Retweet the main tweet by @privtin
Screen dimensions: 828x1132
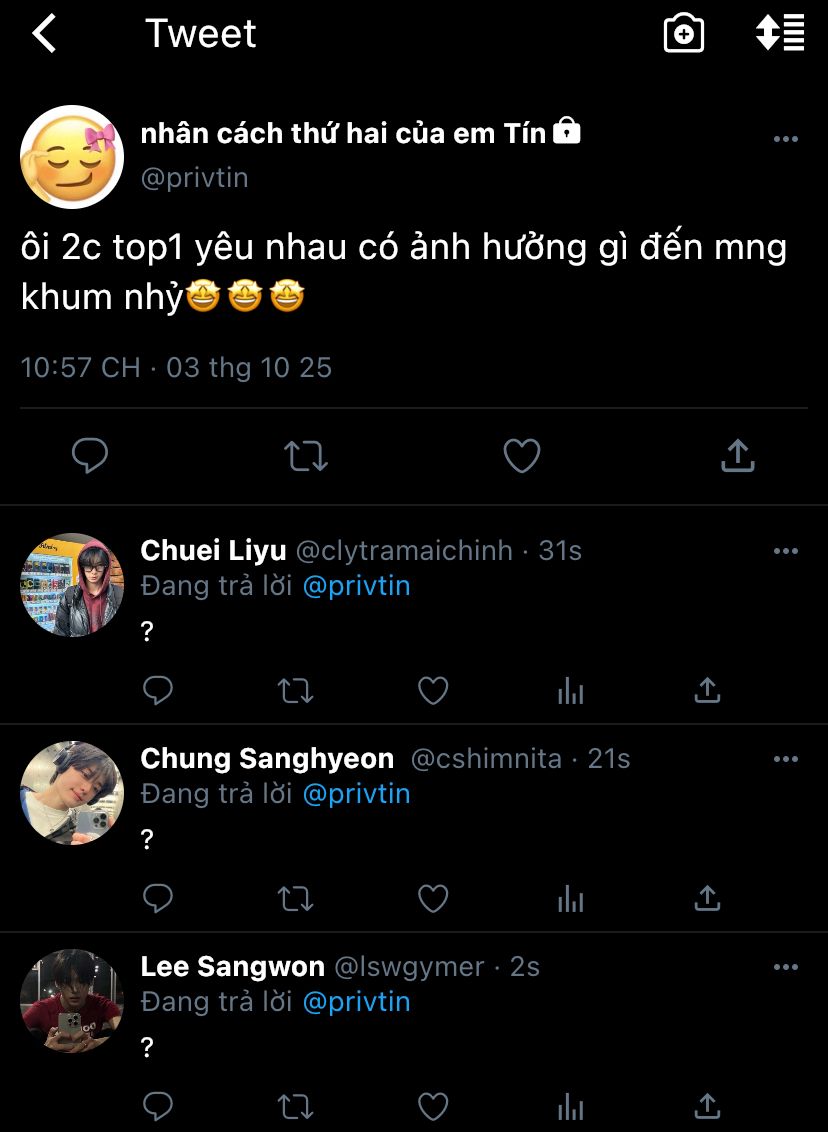click(x=305, y=456)
